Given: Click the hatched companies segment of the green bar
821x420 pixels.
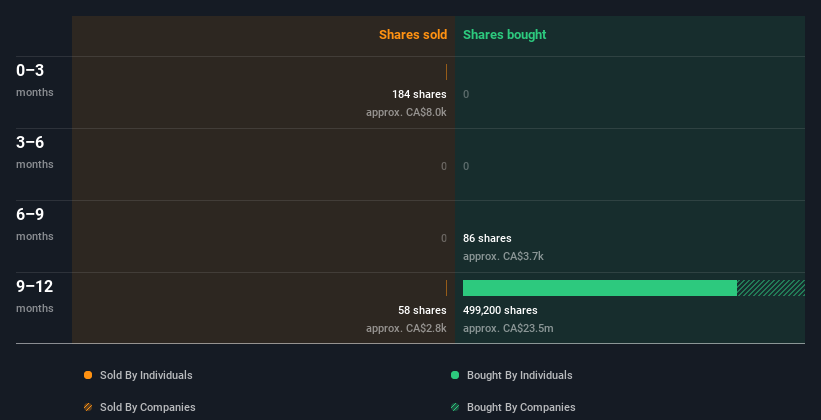Looking at the screenshot, I should click(x=771, y=288).
